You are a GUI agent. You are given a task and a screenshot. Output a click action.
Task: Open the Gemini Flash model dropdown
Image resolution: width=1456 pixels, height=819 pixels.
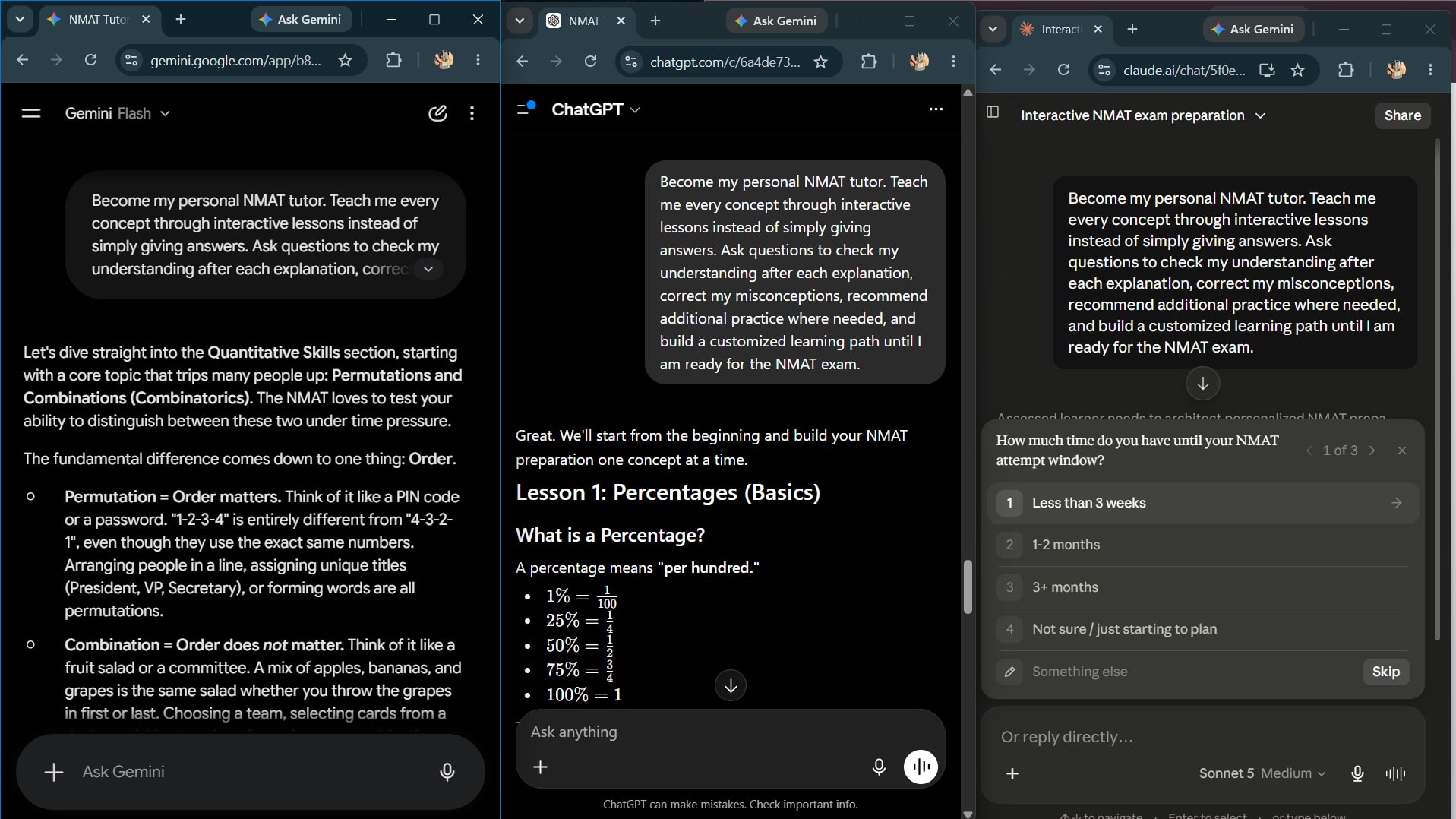[118, 113]
